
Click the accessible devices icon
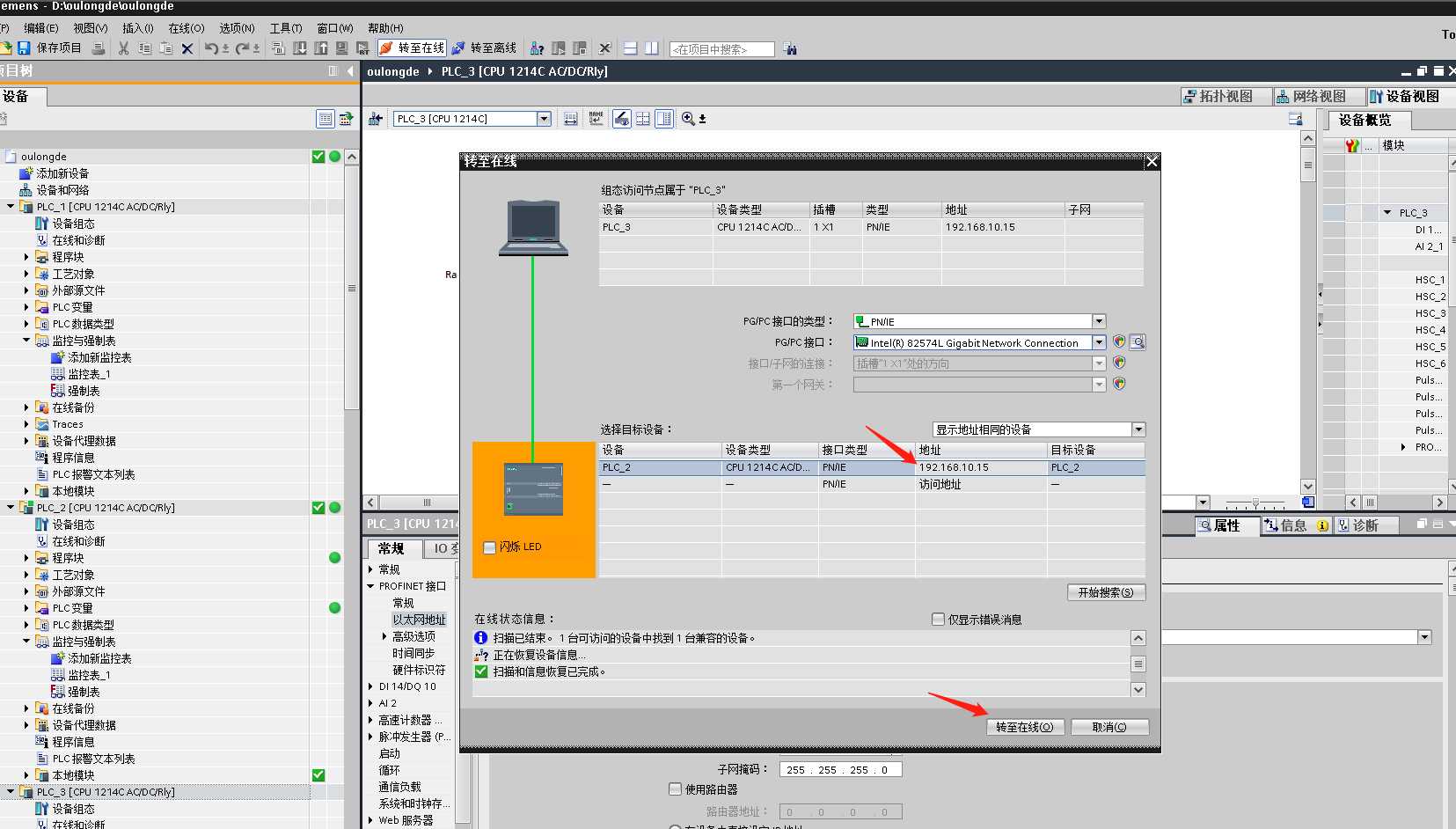(538, 48)
